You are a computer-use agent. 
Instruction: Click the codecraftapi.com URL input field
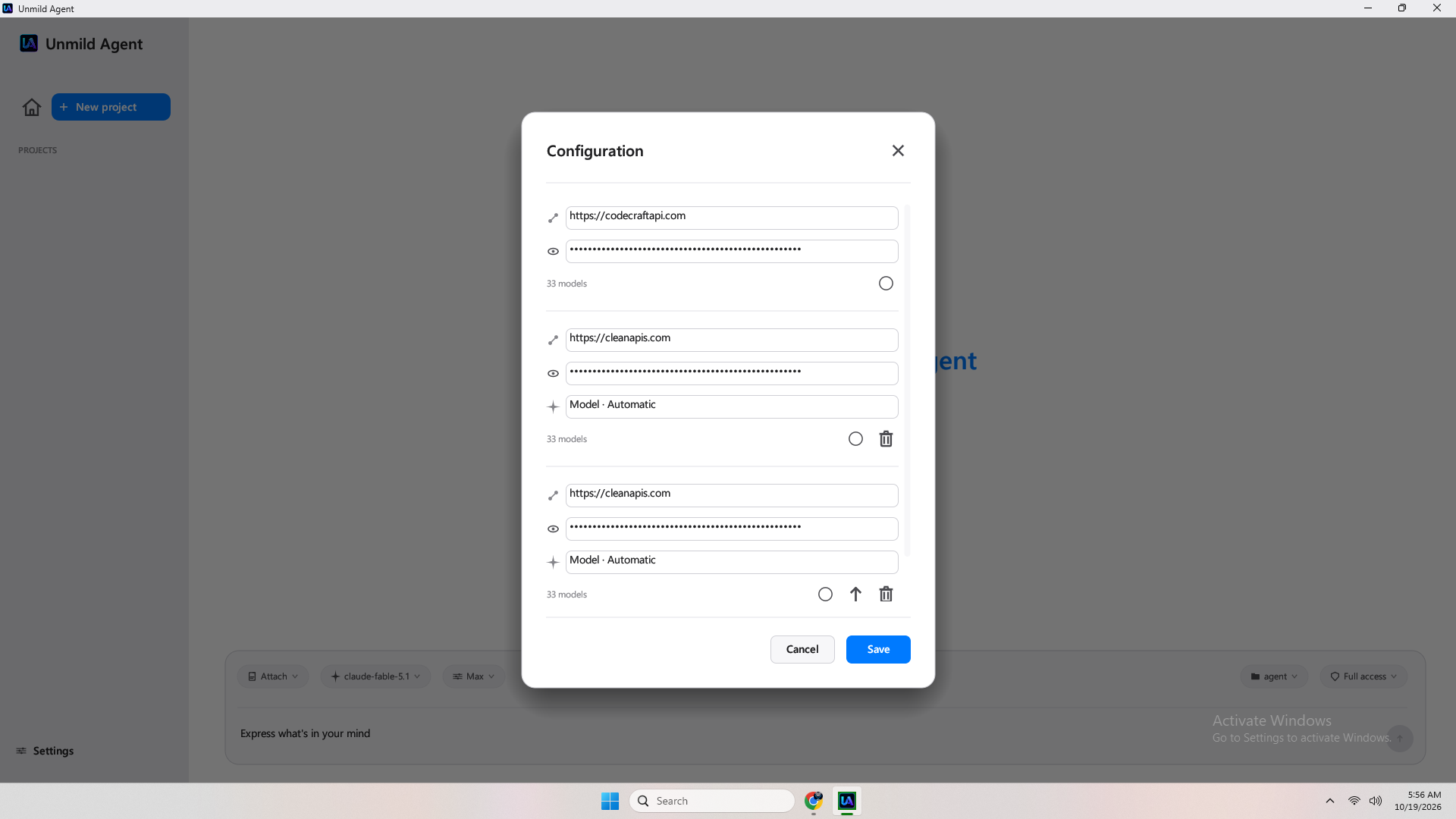(732, 218)
